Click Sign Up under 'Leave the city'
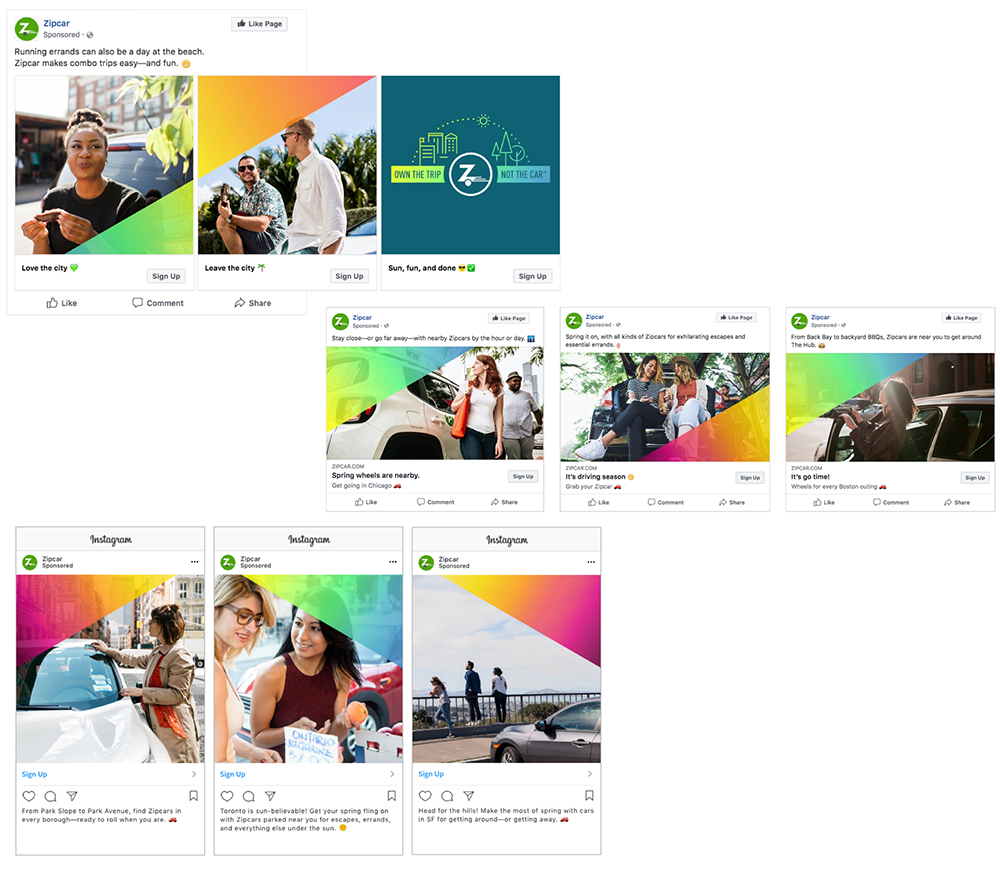 pos(349,276)
